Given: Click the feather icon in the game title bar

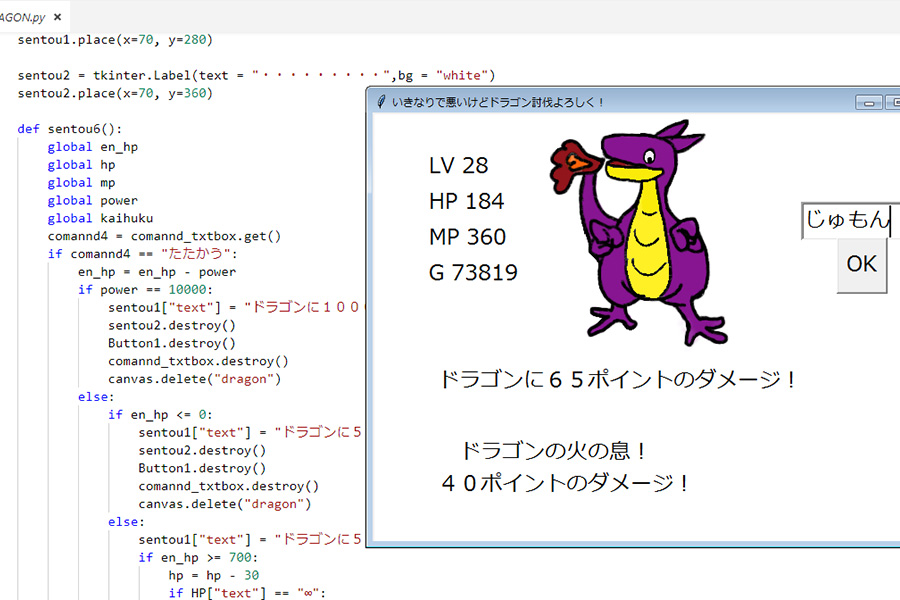Looking at the screenshot, I should click(x=381, y=102).
